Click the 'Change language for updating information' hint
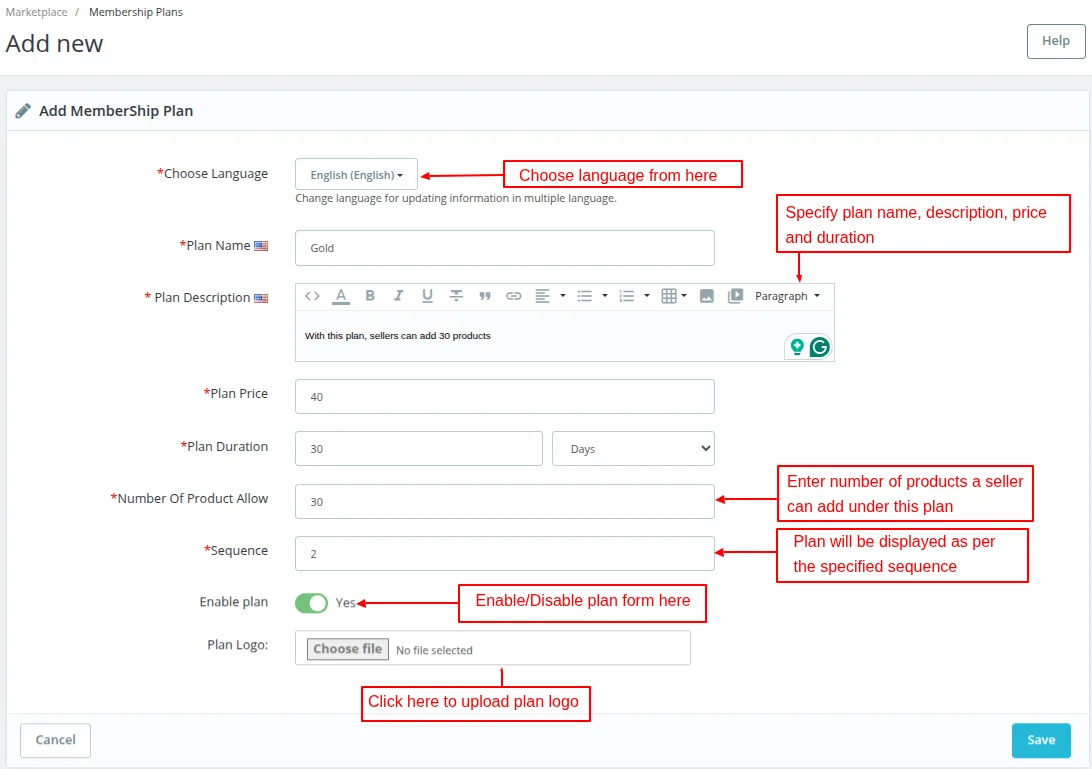 click(x=455, y=199)
